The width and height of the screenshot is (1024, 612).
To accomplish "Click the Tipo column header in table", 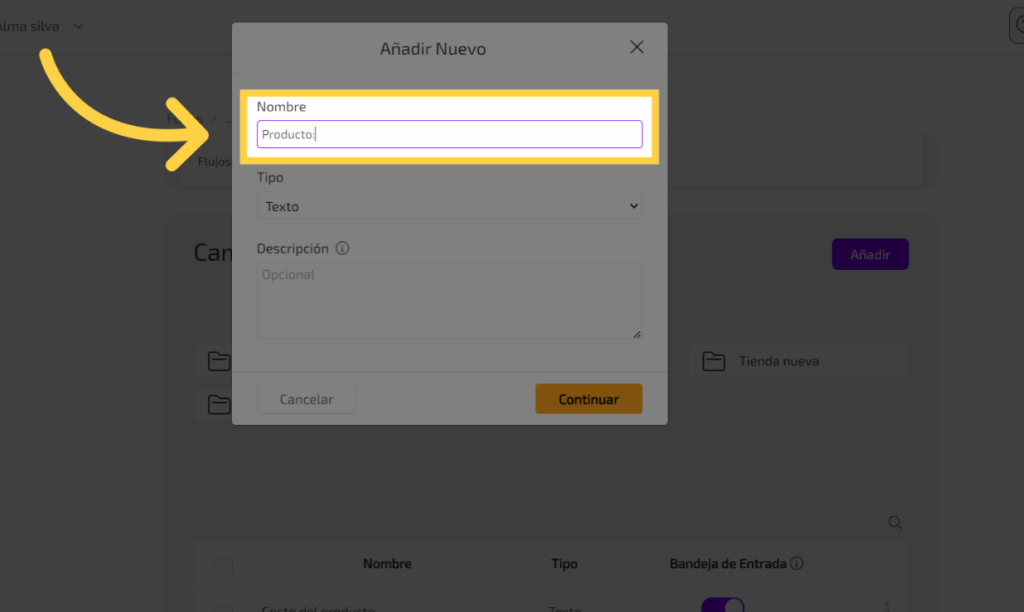I will click(x=564, y=564).
